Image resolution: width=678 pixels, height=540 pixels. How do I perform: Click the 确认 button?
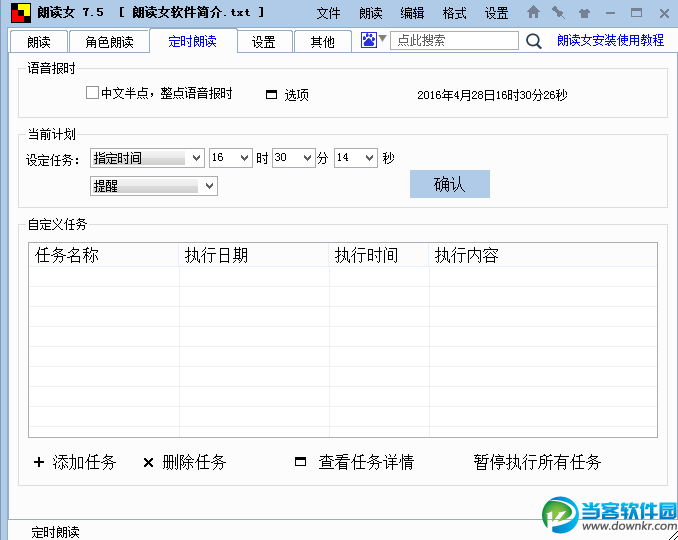coord(450,184)
